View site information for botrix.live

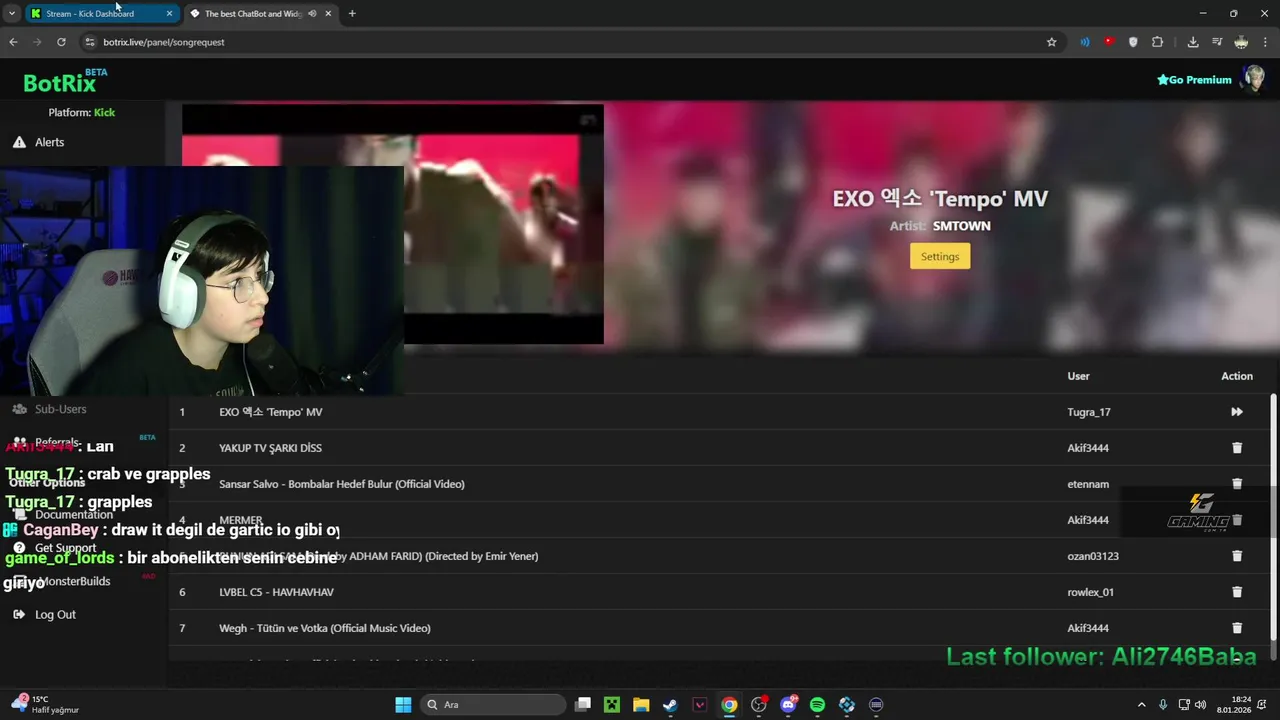pos(90,42)
